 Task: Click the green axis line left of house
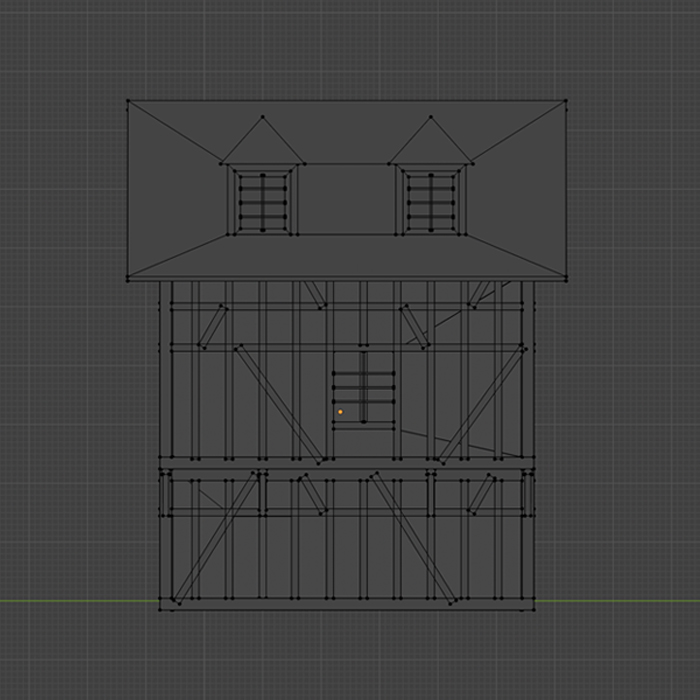point(70,601)
